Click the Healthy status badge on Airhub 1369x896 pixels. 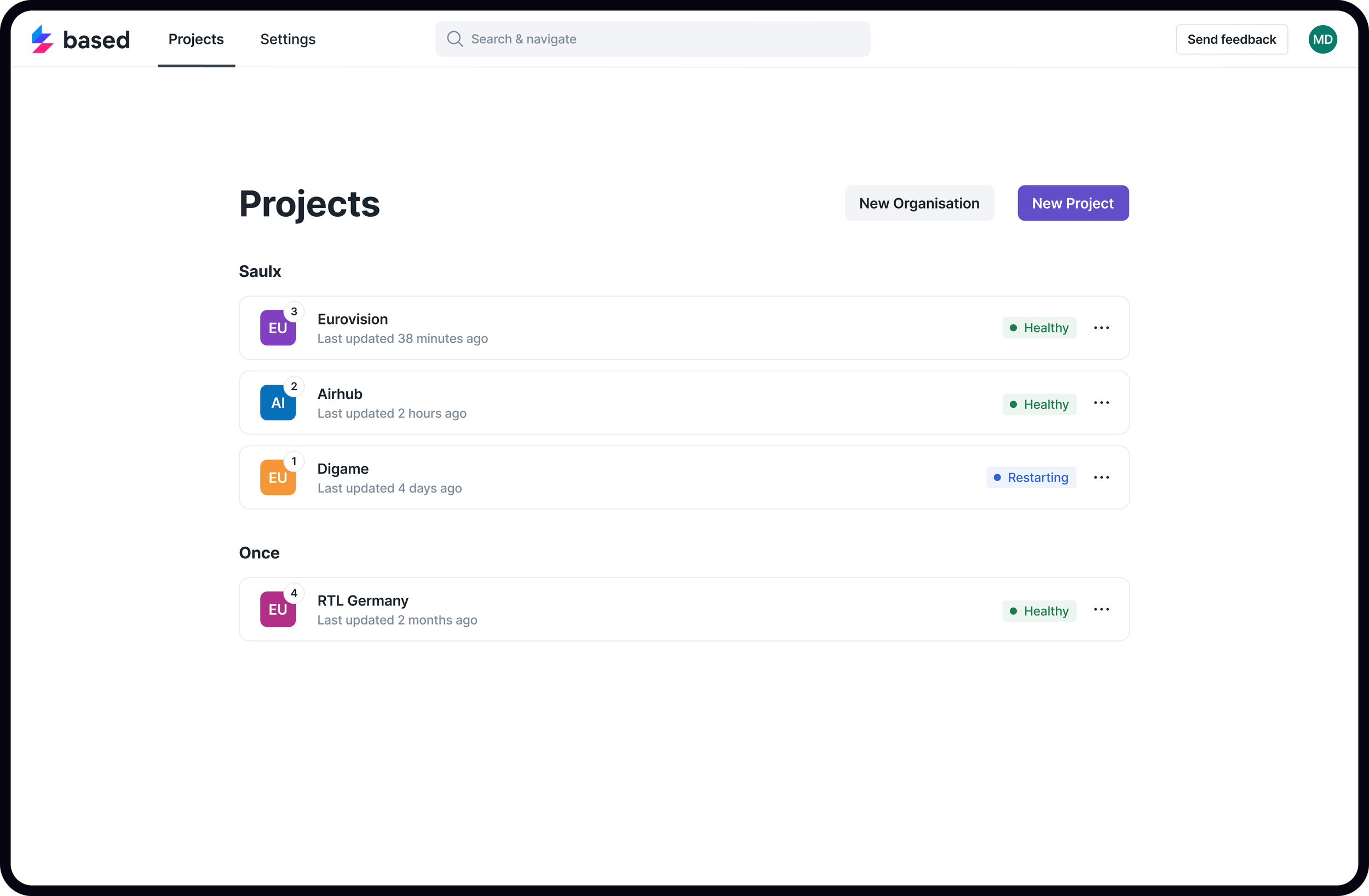pos(1039,404)
